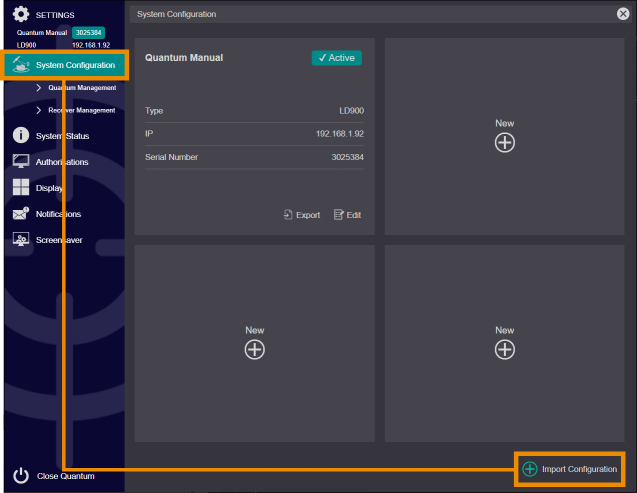Screen dimensions: 637x493
Task: Click the sidebar LD900 label
Action: click(x=26, y=45)
